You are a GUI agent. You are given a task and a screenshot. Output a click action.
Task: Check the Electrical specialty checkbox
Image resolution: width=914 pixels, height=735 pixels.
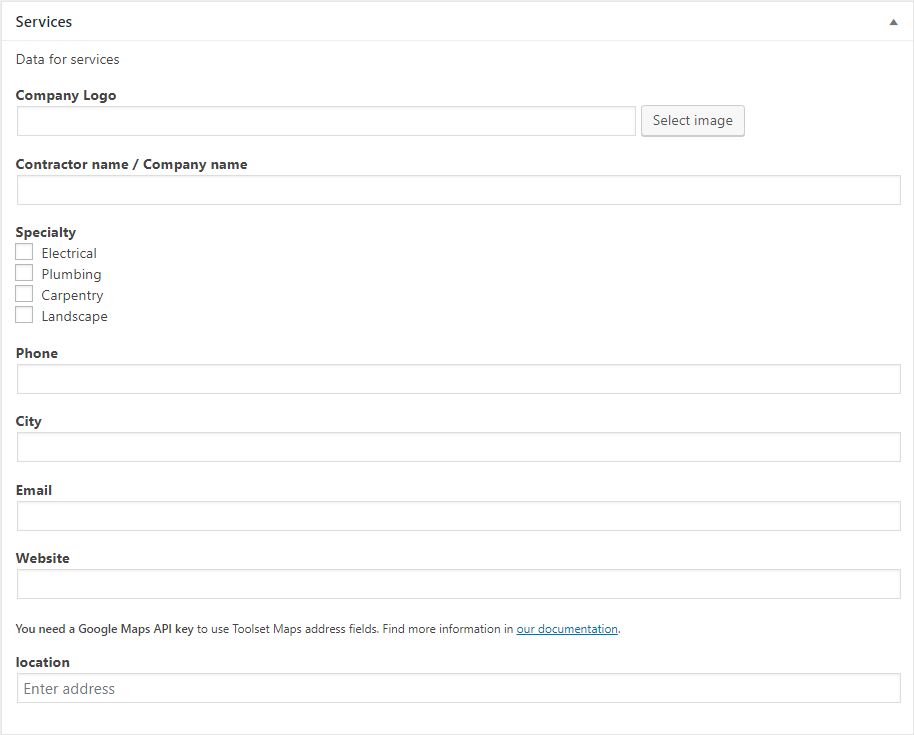[25, 253]
